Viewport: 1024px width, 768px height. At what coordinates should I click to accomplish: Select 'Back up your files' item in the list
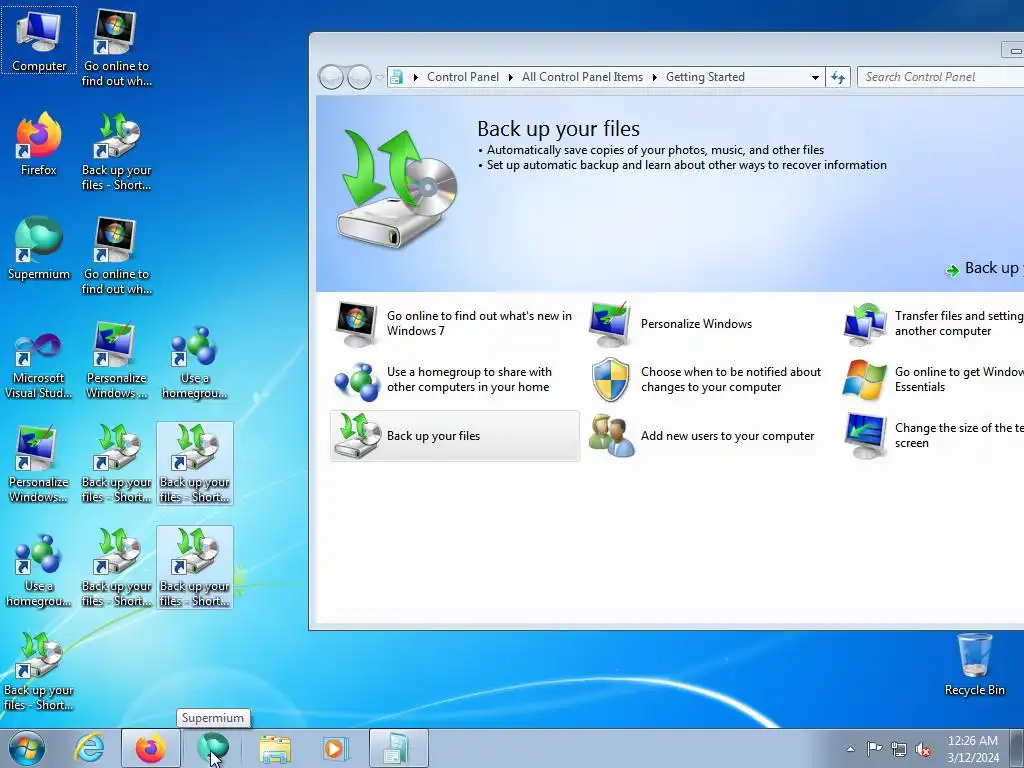[455, 436]
